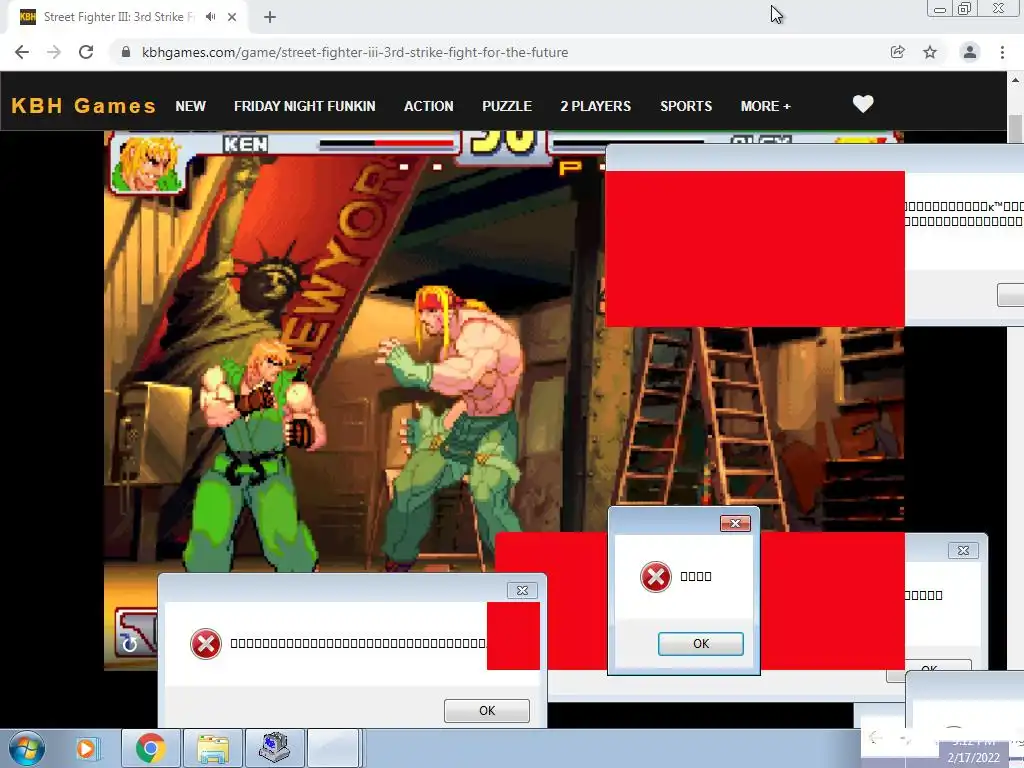Open the NEW games menu
The image size is (1024, 768).
coord(191,106)
